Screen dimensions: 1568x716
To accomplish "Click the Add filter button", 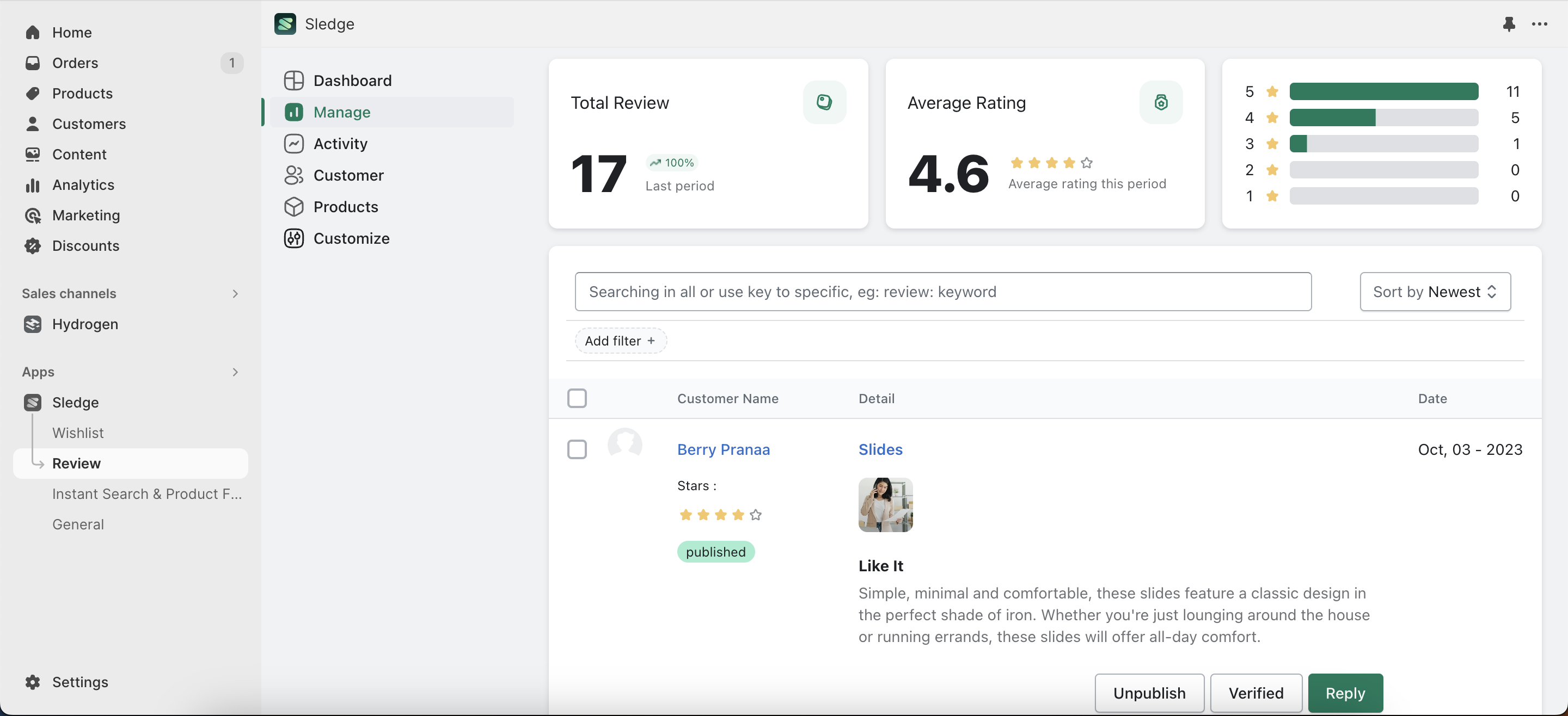I will click(619, 341).
